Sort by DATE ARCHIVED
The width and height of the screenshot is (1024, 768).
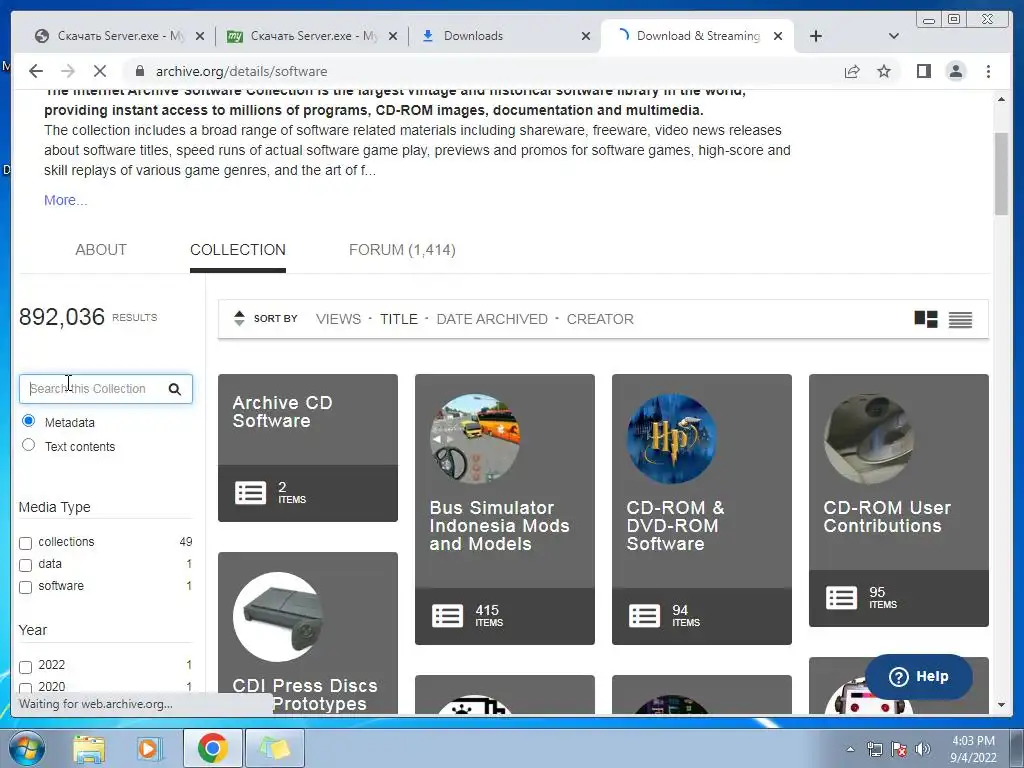[492, 319]
